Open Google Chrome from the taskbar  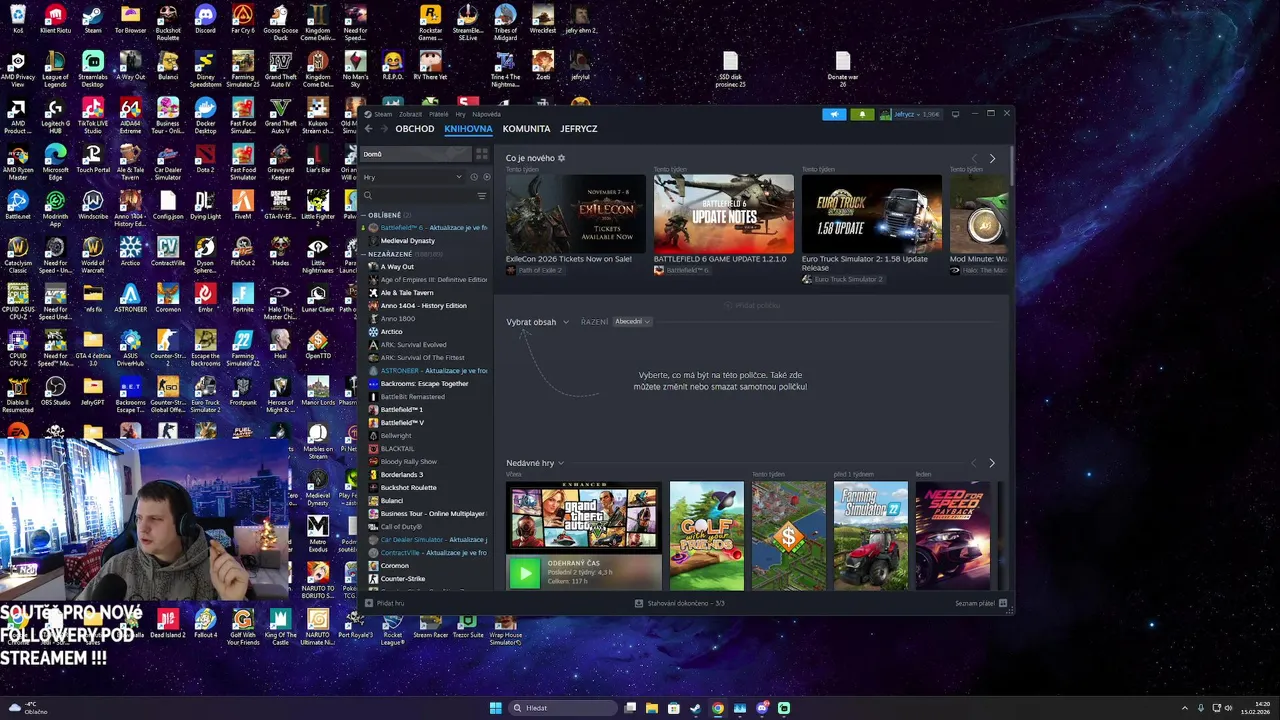[x=718, y=708]
